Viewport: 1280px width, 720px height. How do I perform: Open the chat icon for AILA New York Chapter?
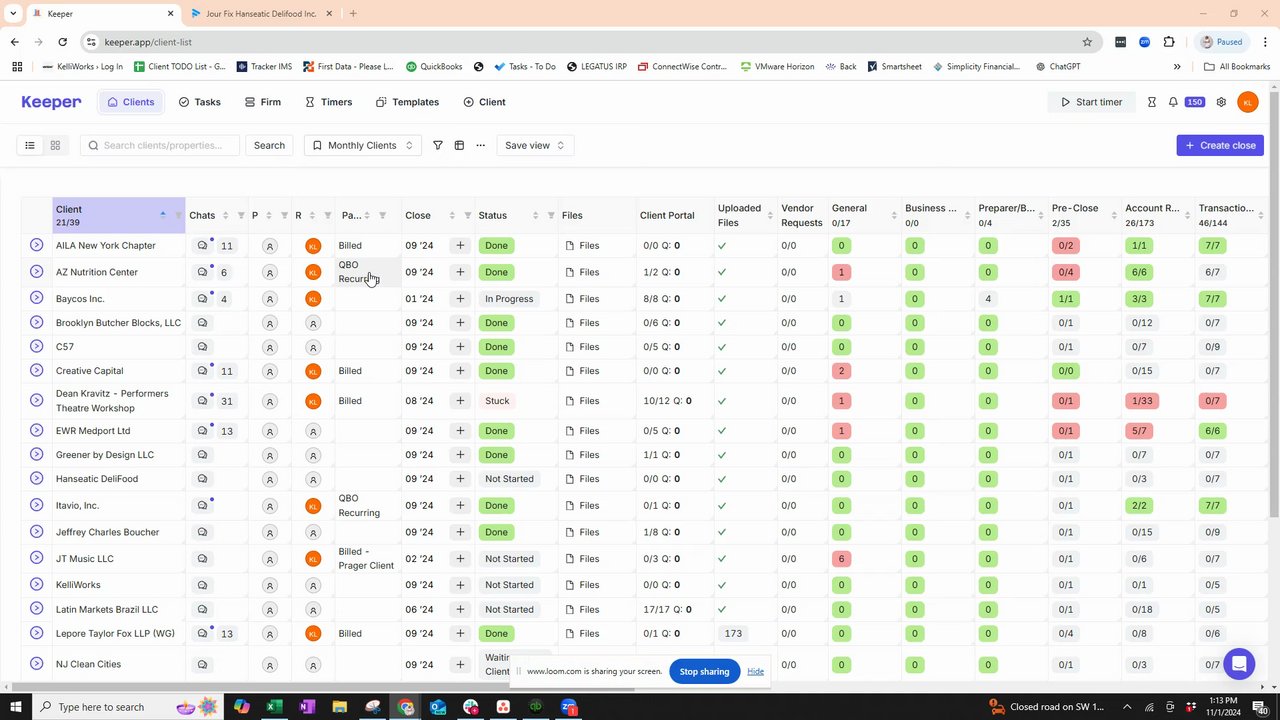coord(203,245)
